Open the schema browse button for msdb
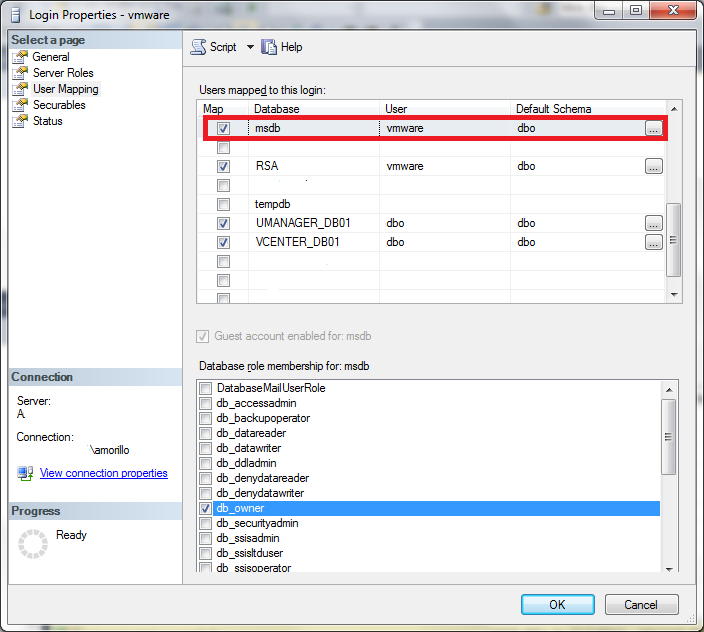Image resolution: width=704 pixels, height=632 pixels. (653, 128)
